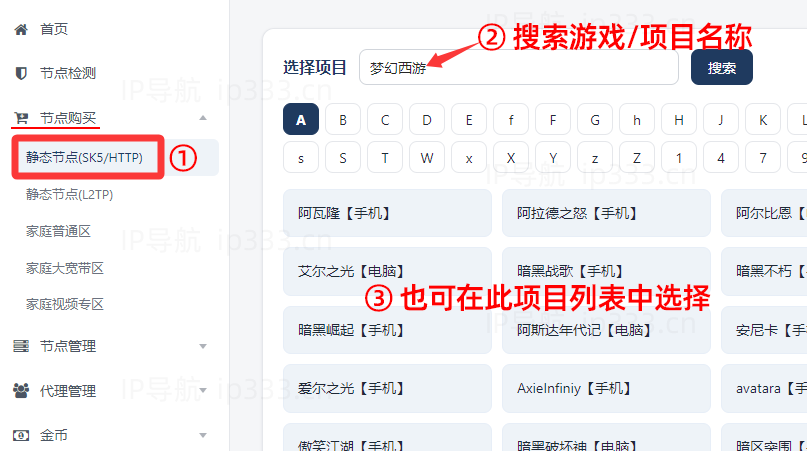Click the money icon for 金币
This screenshot has width=807, height=451.
(x=21, y=436)
